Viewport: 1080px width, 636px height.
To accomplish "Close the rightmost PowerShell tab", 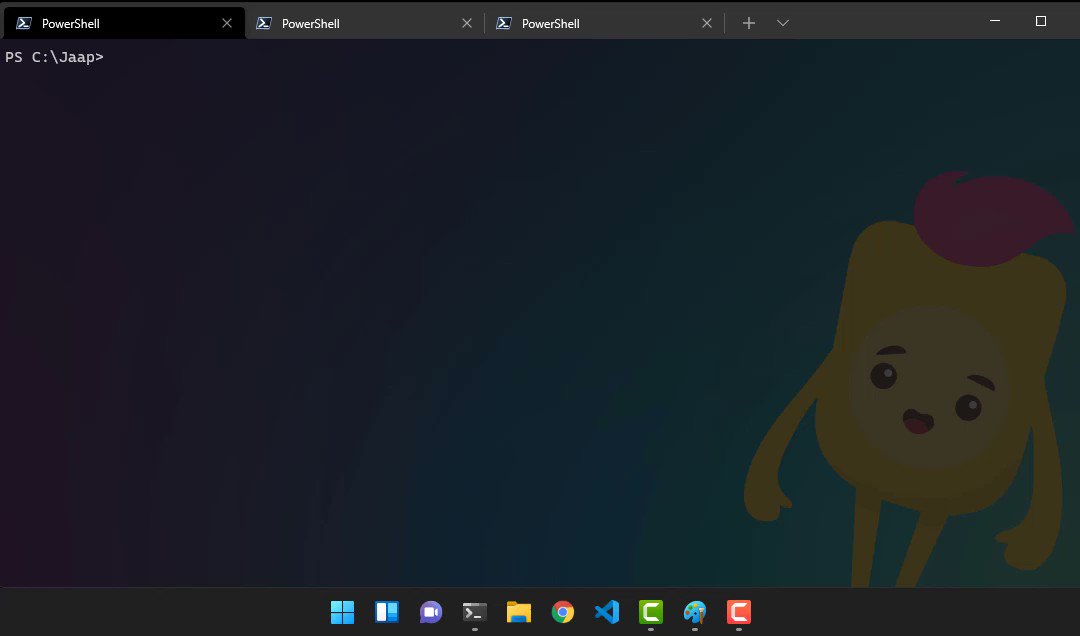I will click(x=707, y=23).
